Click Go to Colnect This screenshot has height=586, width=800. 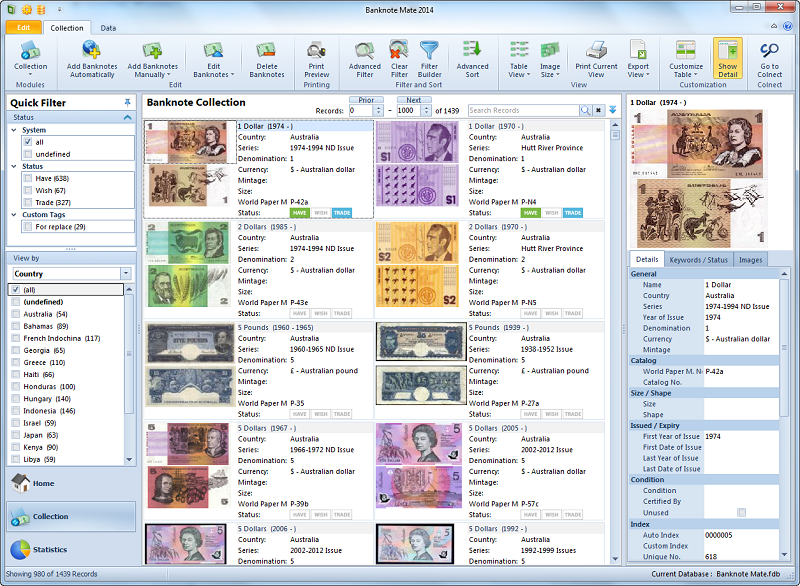[x=769, y=59]
